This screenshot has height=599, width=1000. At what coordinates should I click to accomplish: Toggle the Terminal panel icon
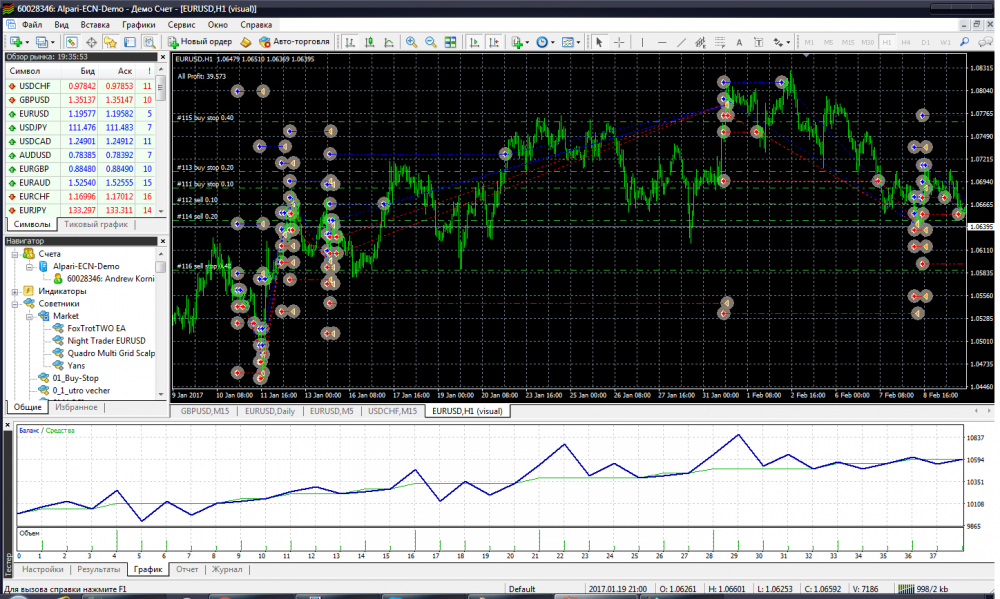pos(129,42)
